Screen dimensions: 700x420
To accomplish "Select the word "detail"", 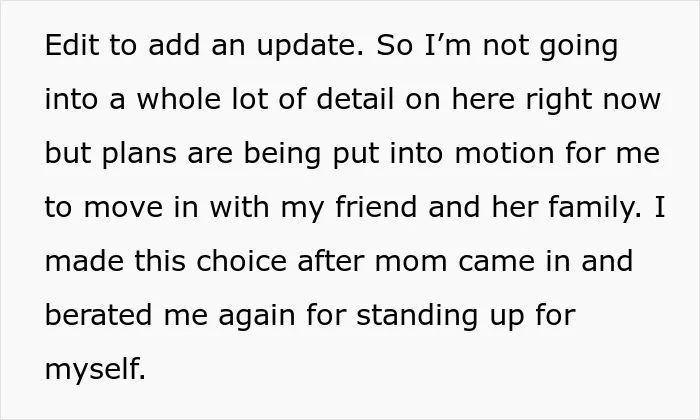I will pos(355,99).
